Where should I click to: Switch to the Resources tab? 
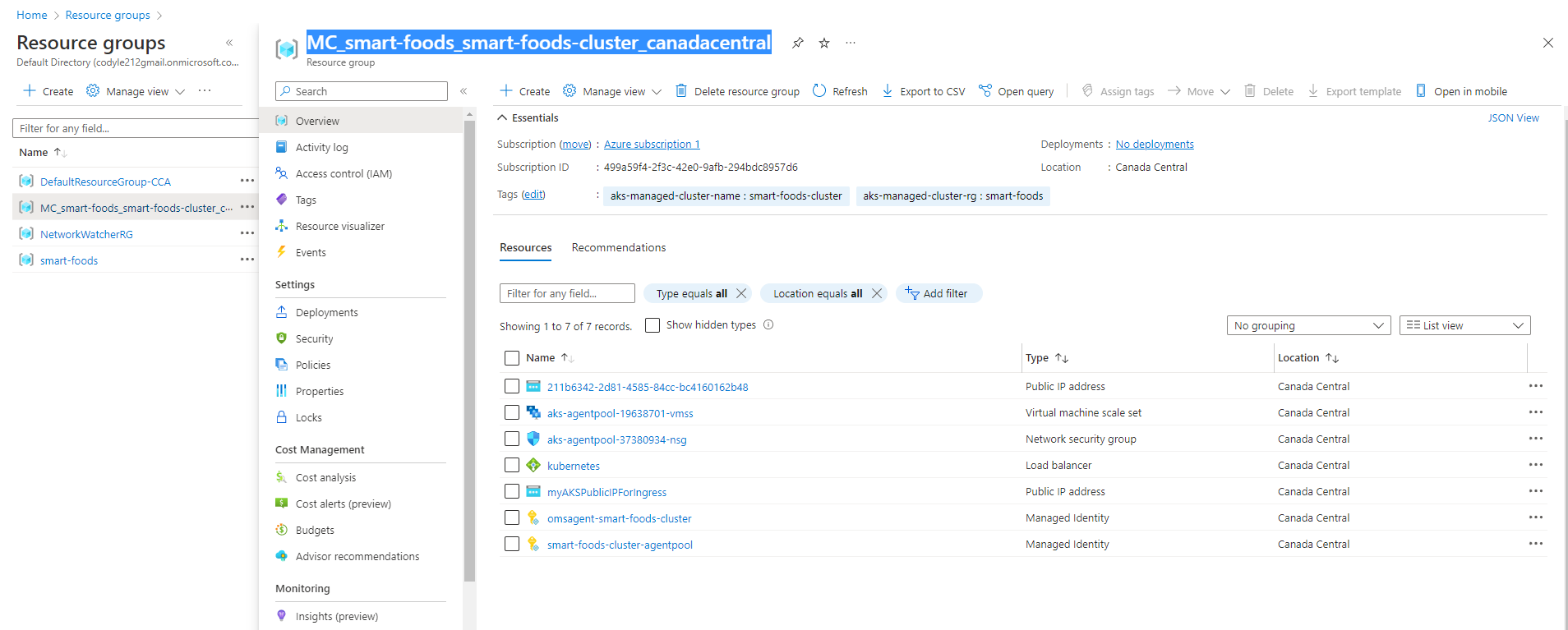(x=526, y=248)
